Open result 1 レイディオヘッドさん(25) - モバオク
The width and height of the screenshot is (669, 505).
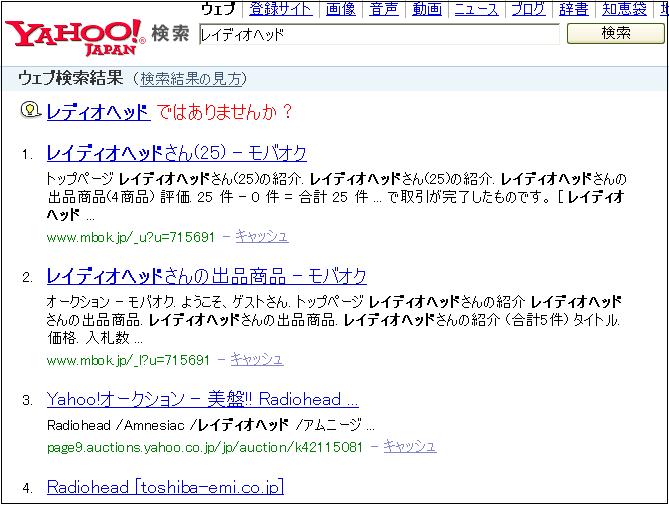(x=177, y=154)
